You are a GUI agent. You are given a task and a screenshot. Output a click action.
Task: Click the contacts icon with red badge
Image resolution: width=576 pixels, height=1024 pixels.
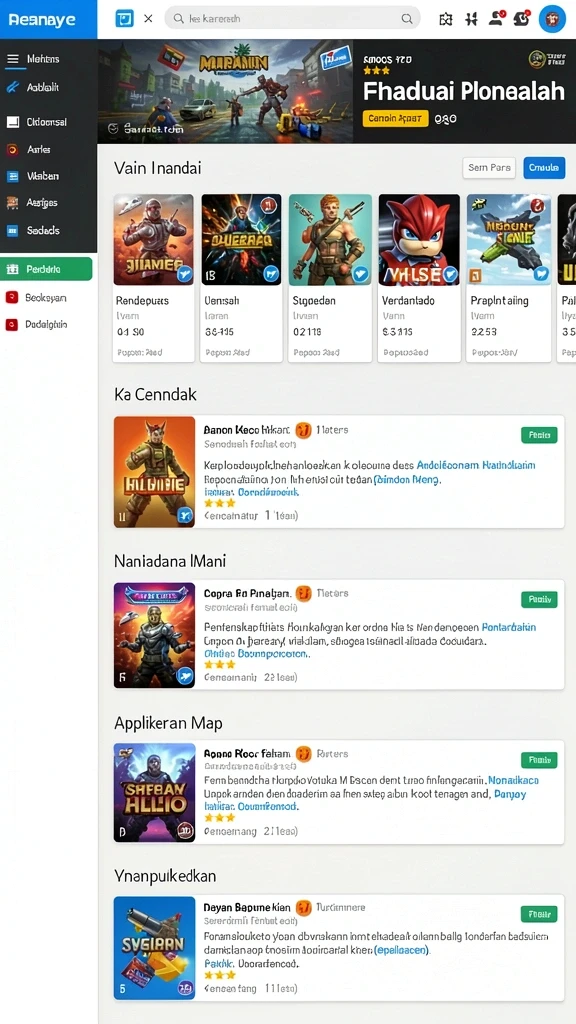point(496,18)
